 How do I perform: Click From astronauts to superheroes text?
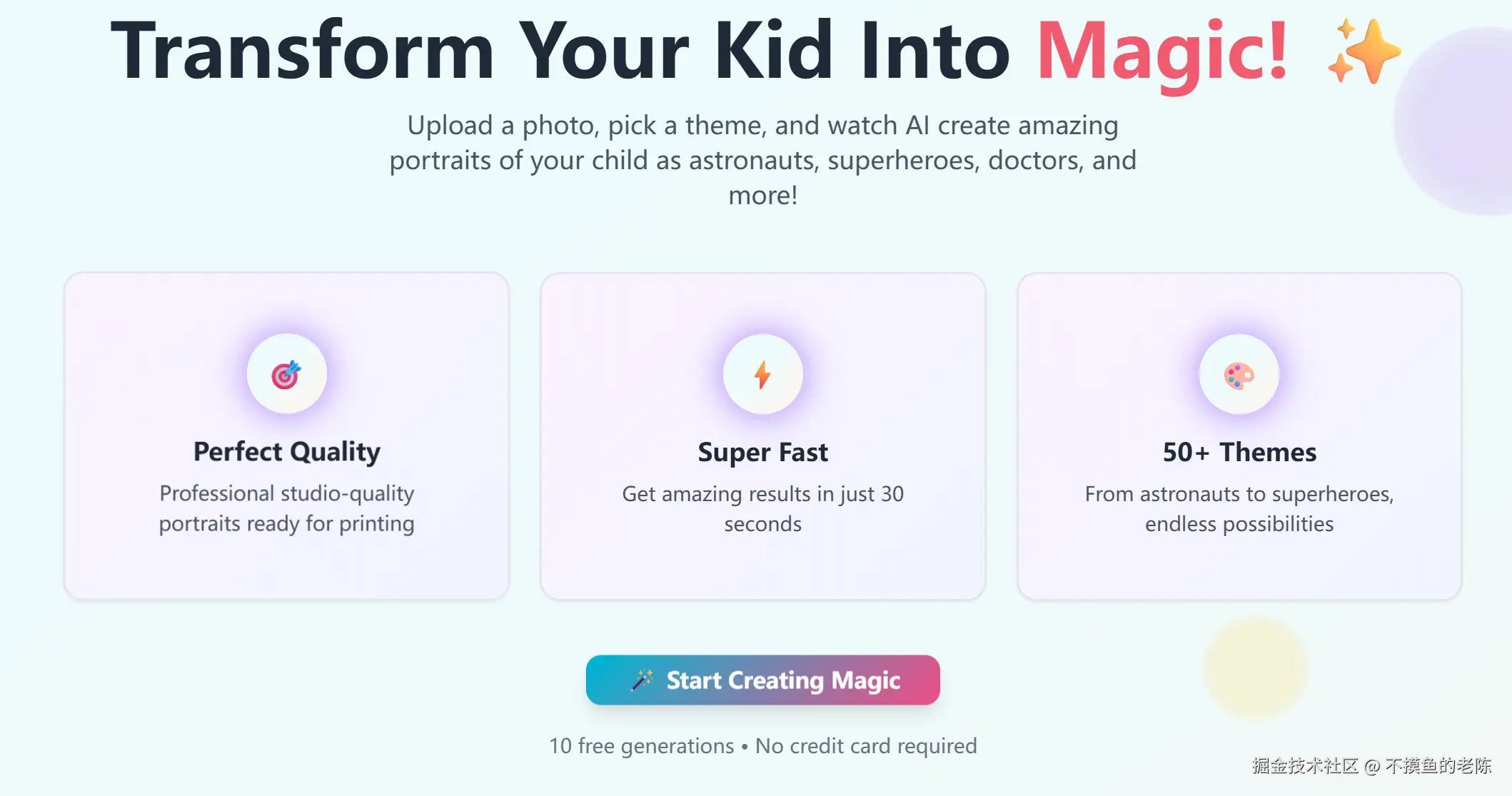[x=1239, y=508]
